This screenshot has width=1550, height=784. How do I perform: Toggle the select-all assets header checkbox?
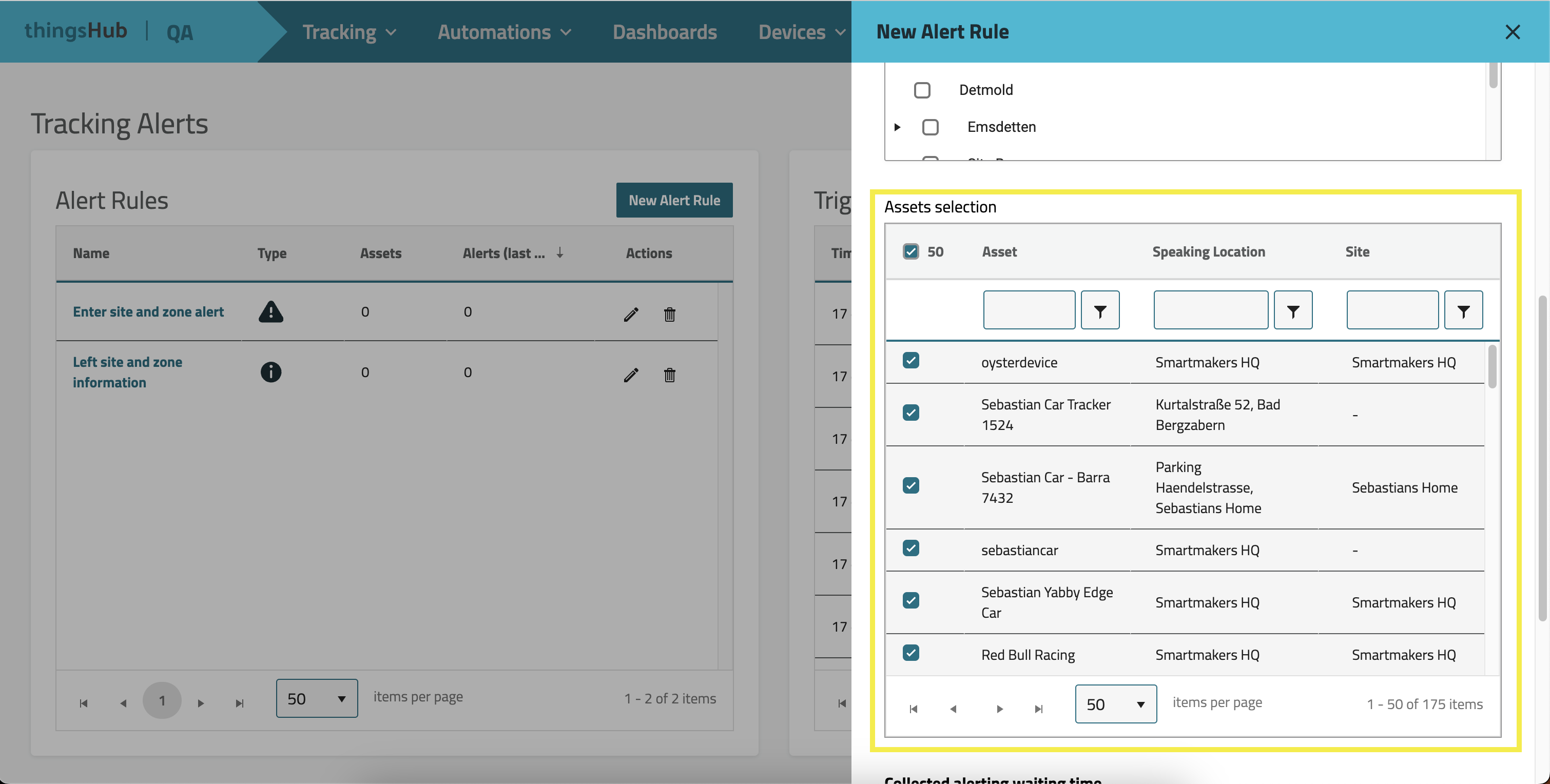tap(910, 251)
